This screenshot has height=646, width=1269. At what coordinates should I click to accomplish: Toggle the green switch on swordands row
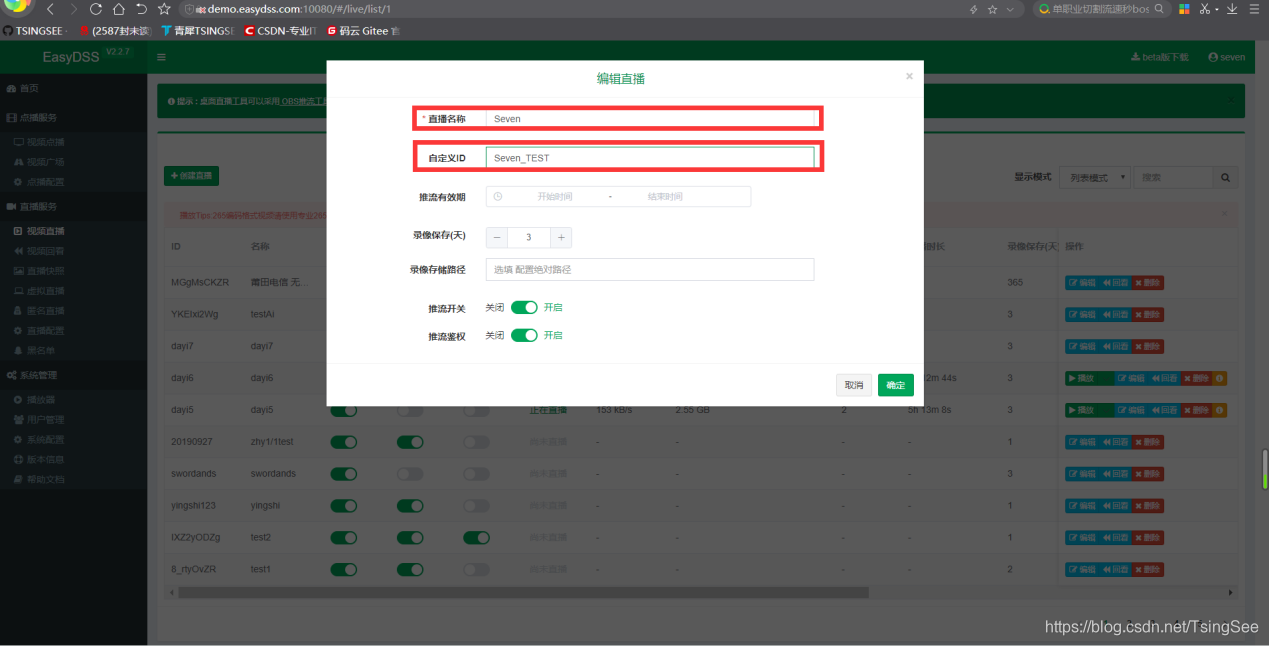pyautogui.click(x=343, y=473)
